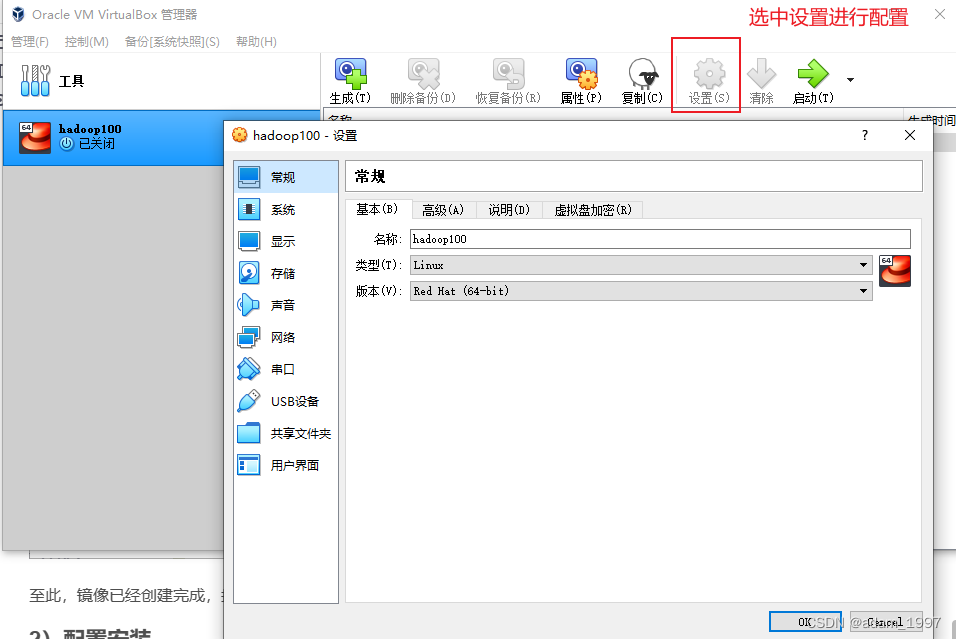Switch to the 高级(A) tab
956x639 pixels.
point(443,210)
